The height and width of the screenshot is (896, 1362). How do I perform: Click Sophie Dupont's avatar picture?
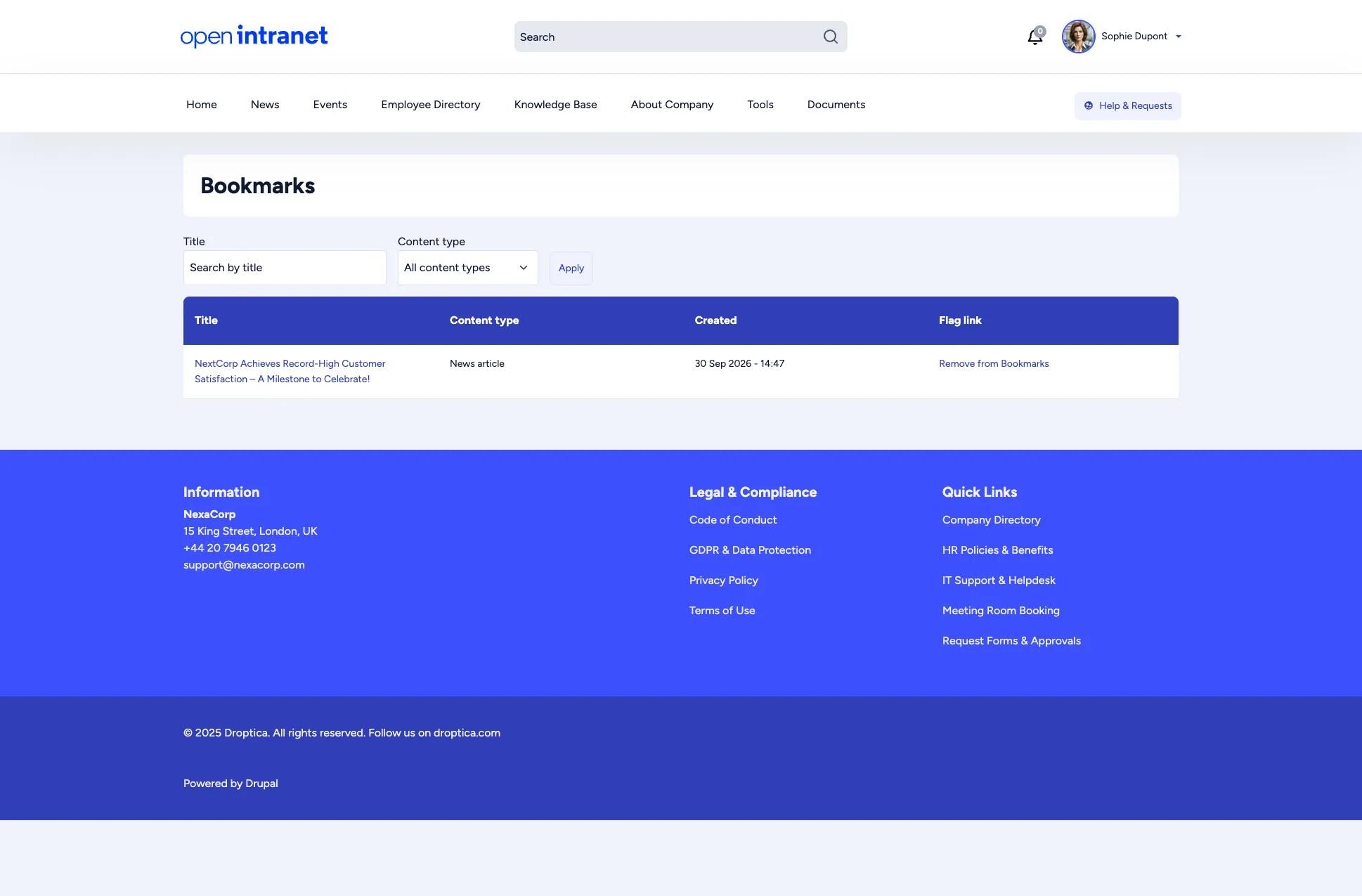(x=1078, y=37)
